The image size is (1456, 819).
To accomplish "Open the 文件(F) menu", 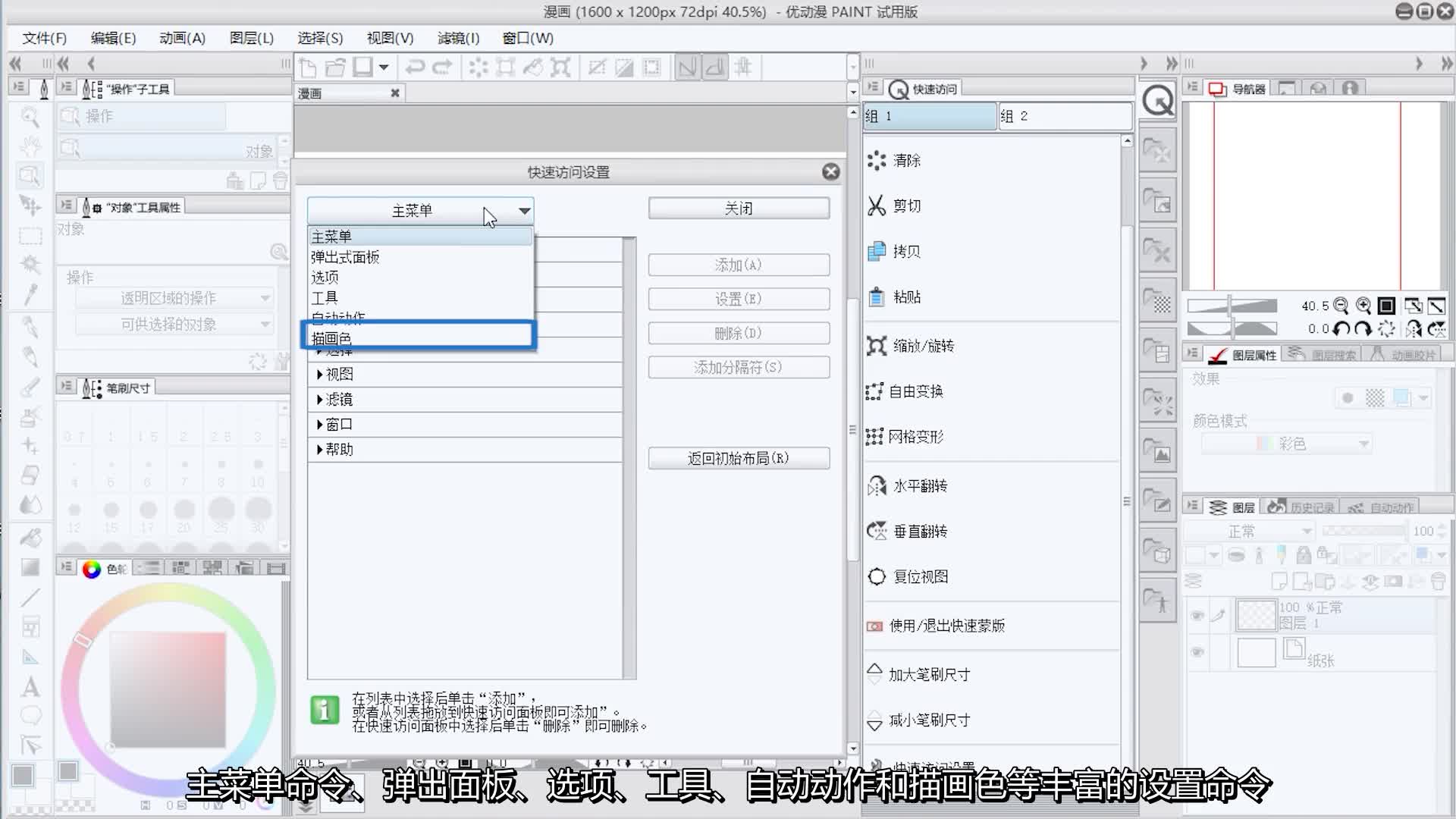I will (44, 38).
